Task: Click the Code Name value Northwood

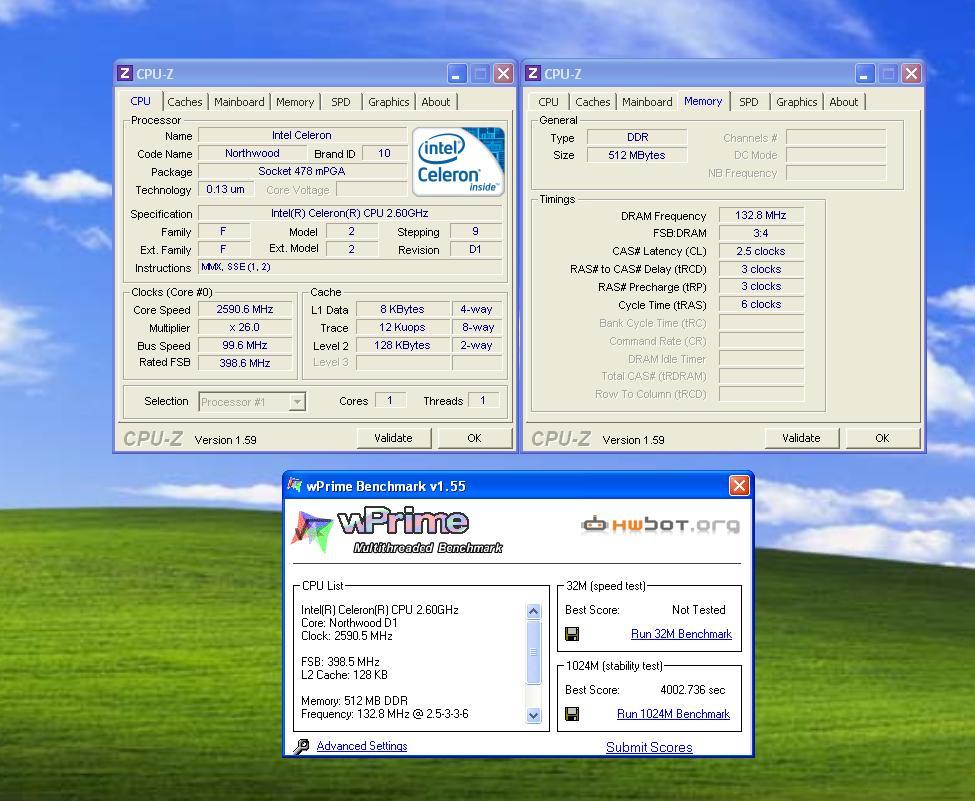Action: pos(252,153)
